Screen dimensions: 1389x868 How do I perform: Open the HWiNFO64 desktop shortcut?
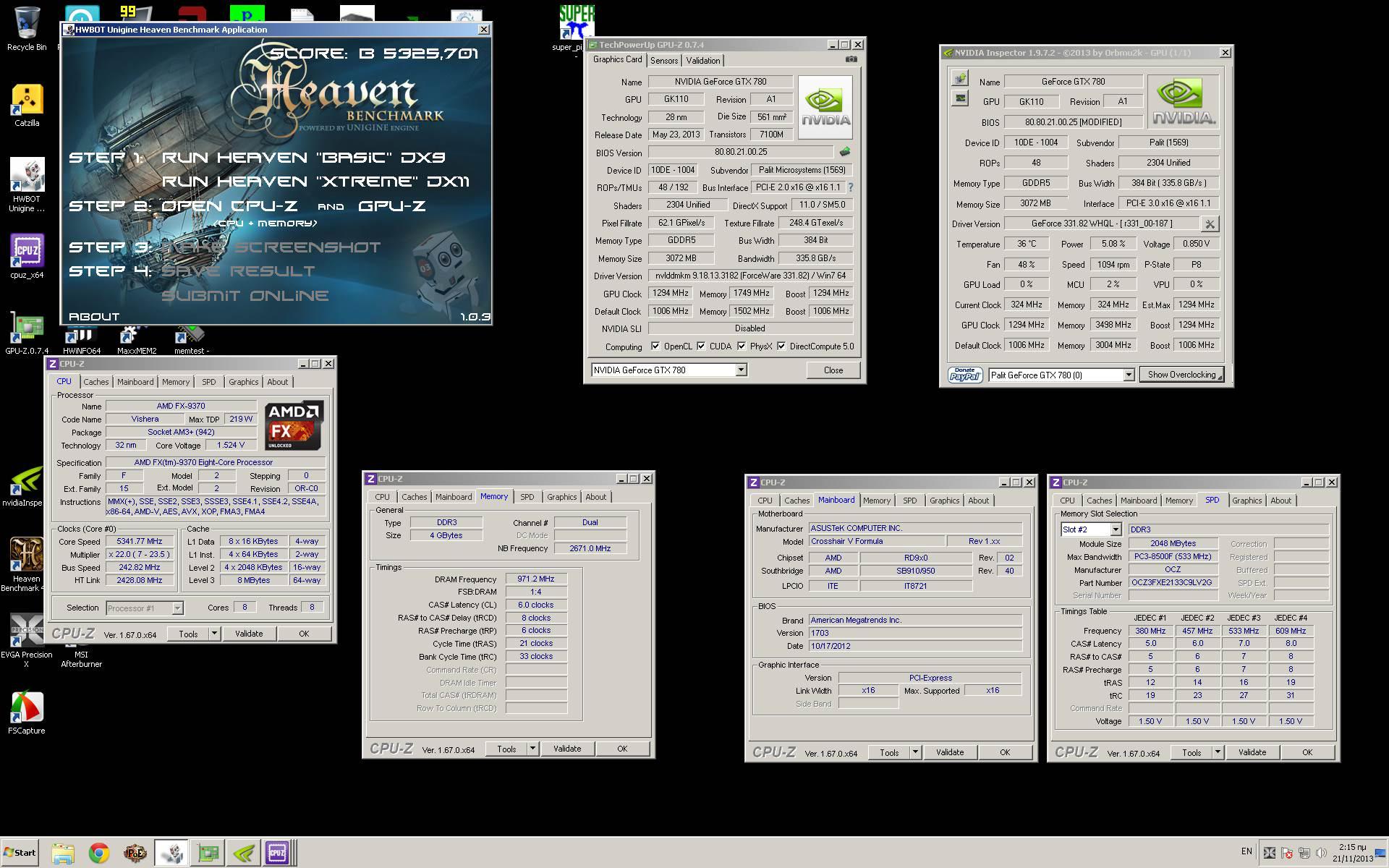point(81,340)
